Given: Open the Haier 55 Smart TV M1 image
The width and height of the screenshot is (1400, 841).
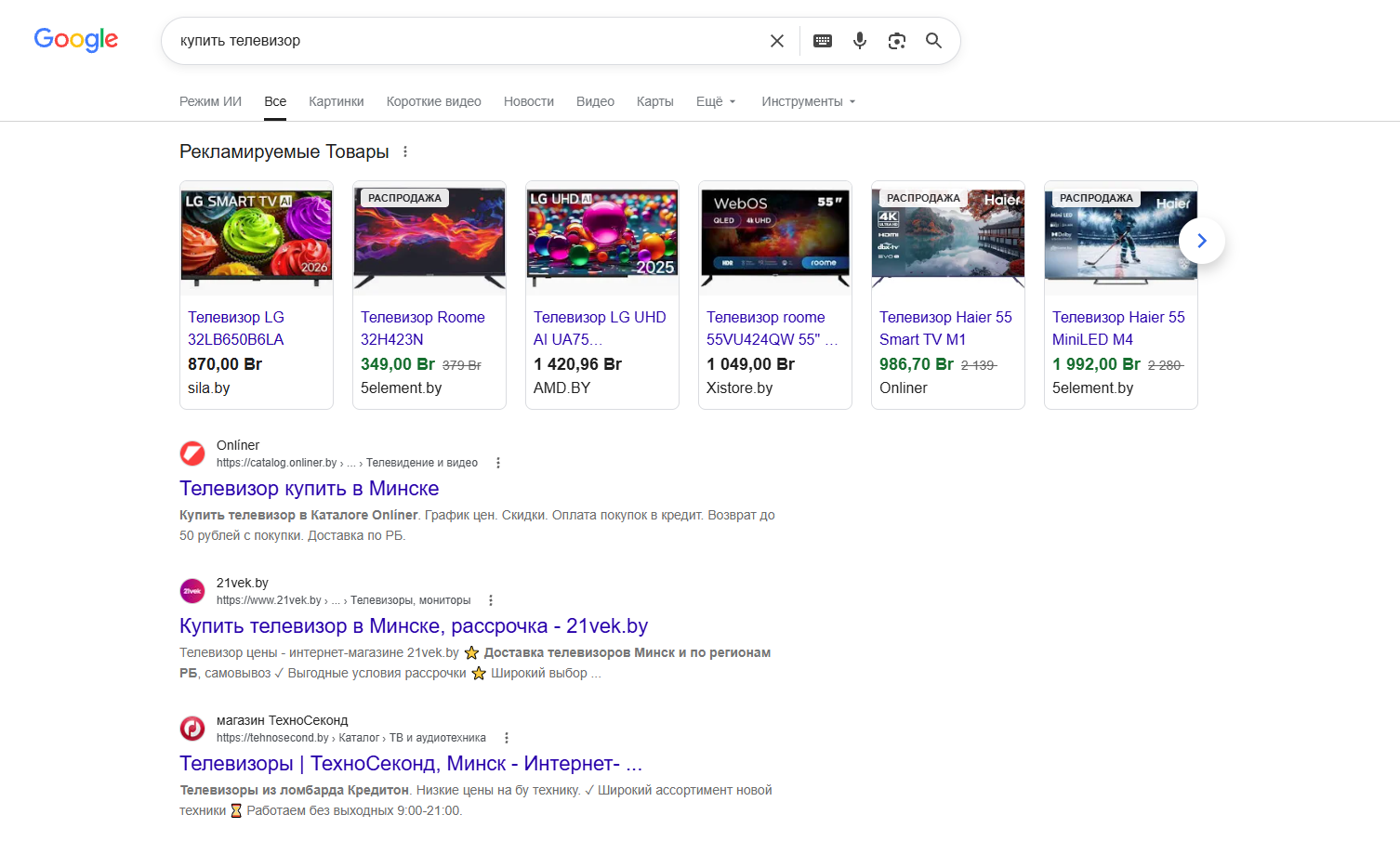Looking at the screenshot, I should 948,239.
